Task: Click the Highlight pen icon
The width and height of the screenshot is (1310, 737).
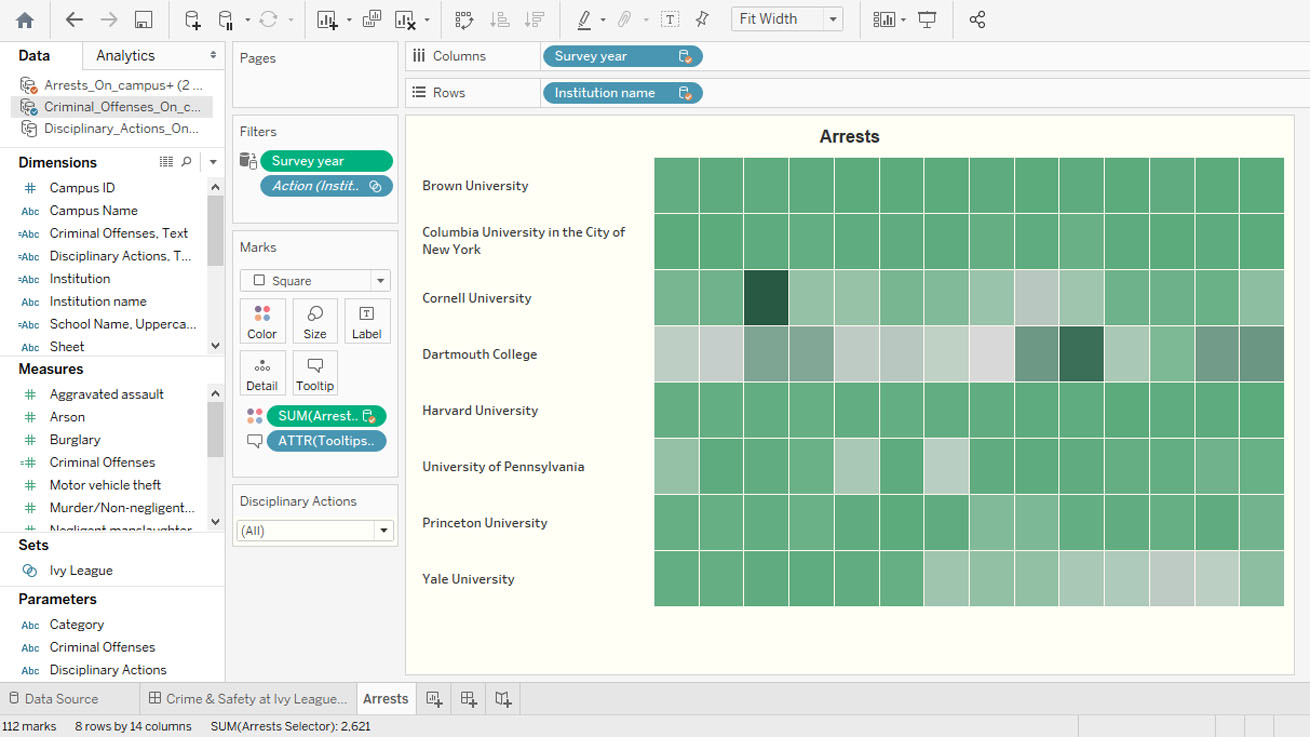Action: 585,19
